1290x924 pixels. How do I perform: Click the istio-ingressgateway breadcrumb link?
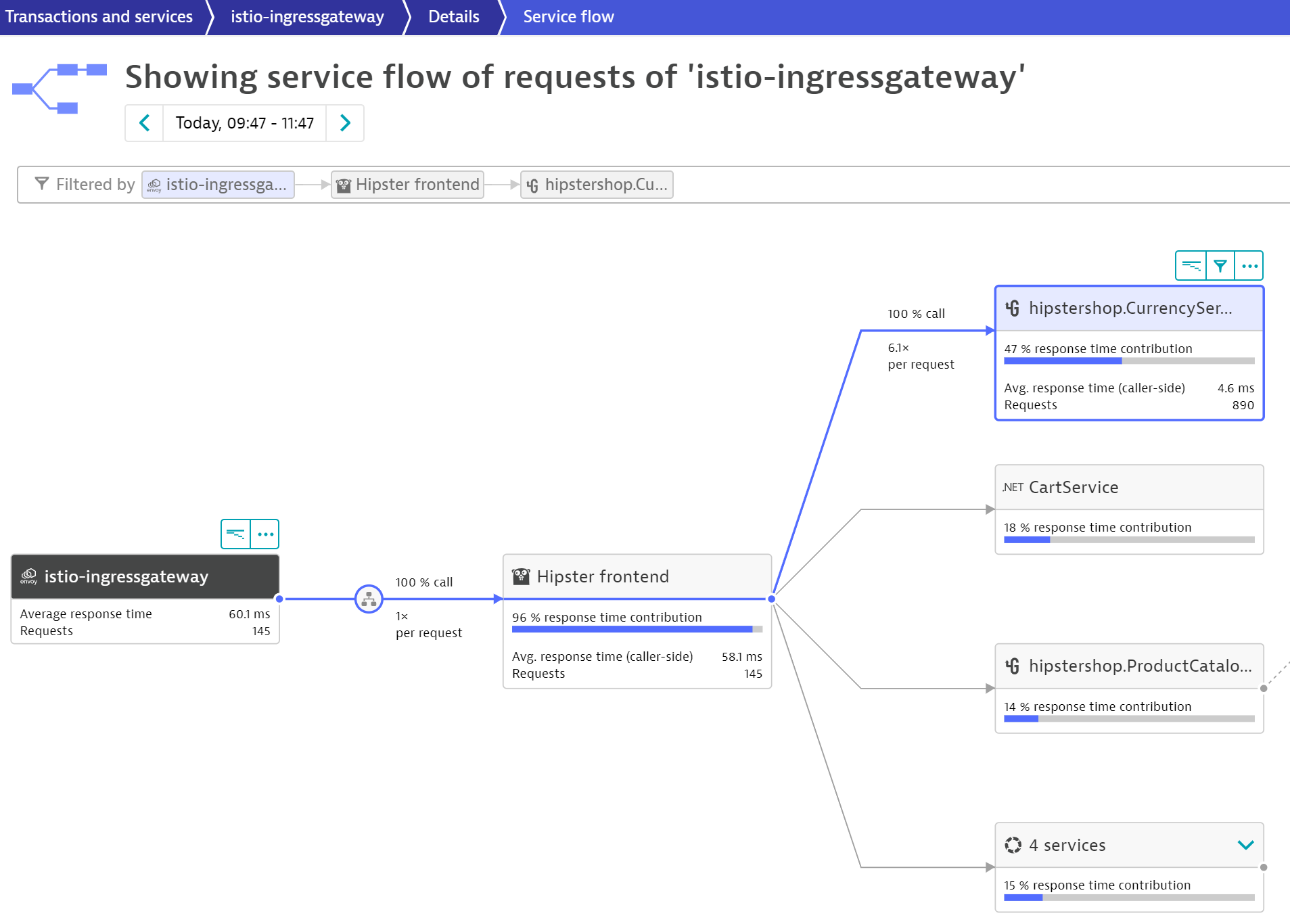307,17
